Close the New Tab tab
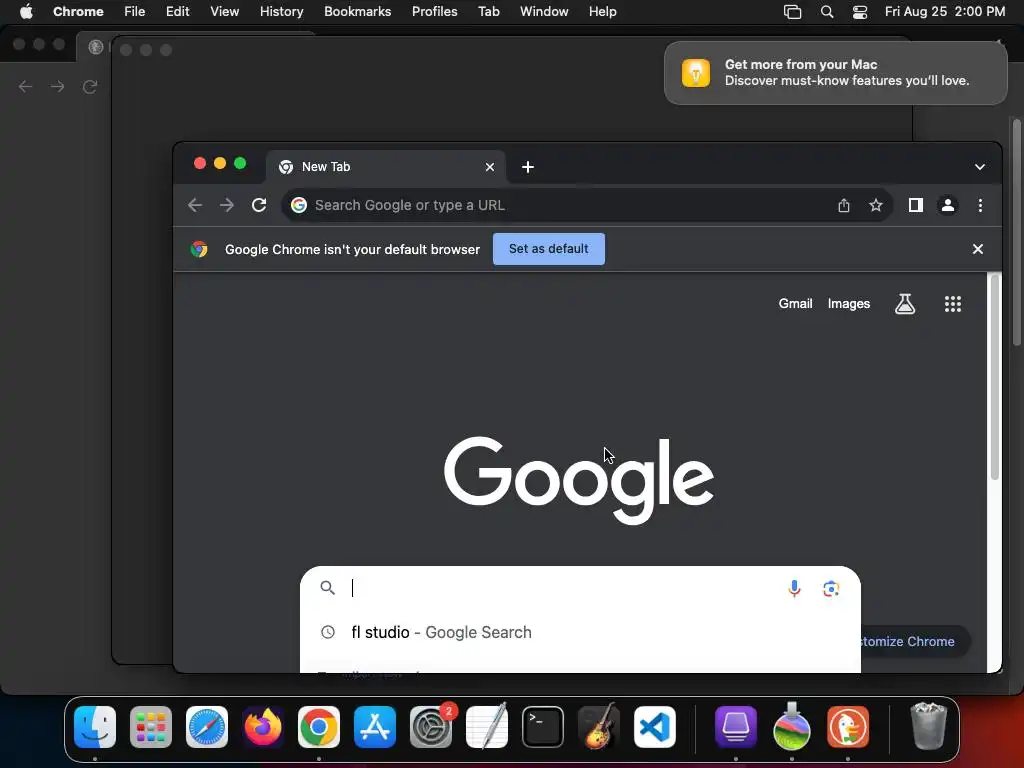 [490, 167]
